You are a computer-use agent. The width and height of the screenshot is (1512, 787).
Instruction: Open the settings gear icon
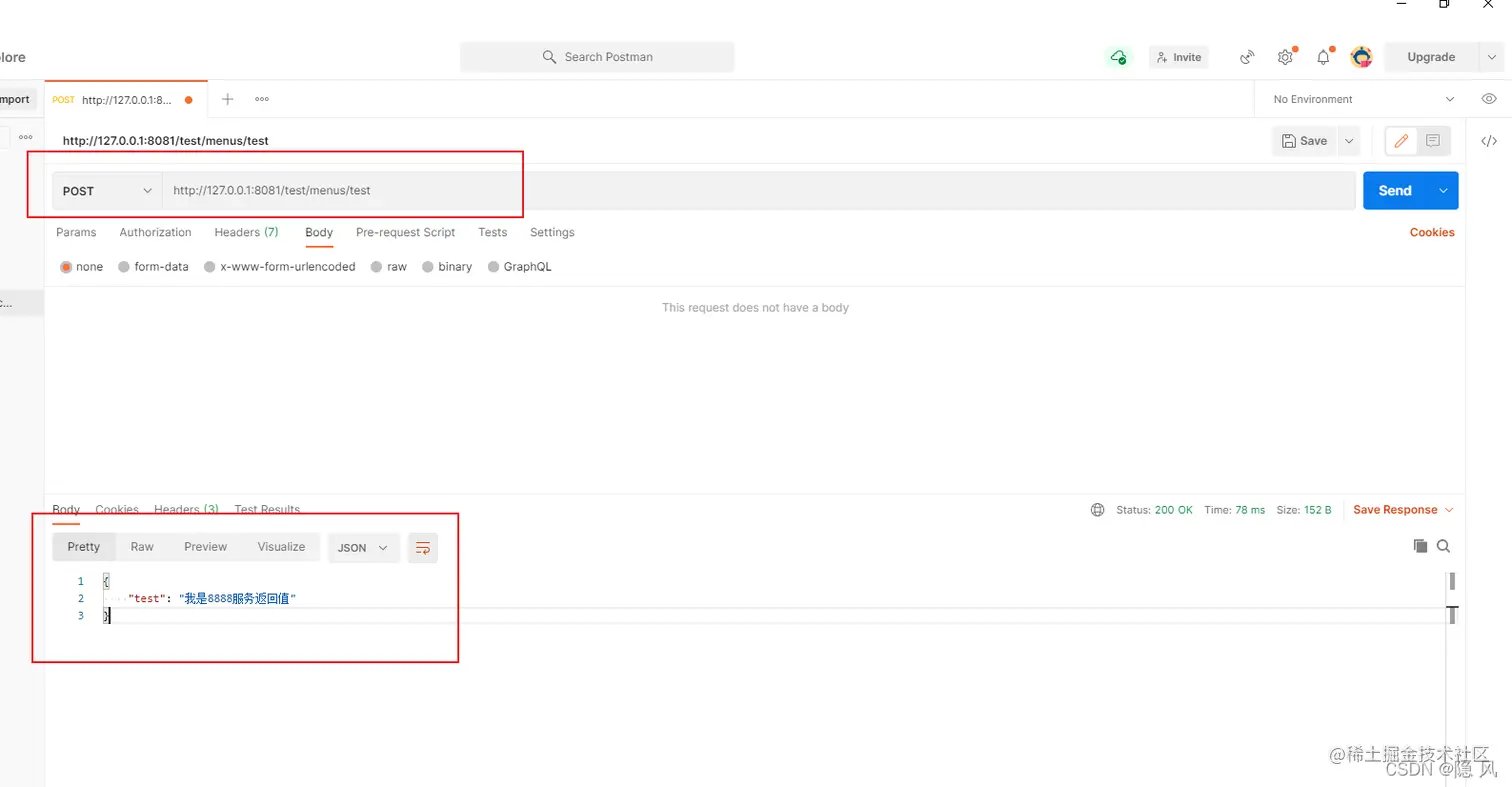coord(1285,57)
